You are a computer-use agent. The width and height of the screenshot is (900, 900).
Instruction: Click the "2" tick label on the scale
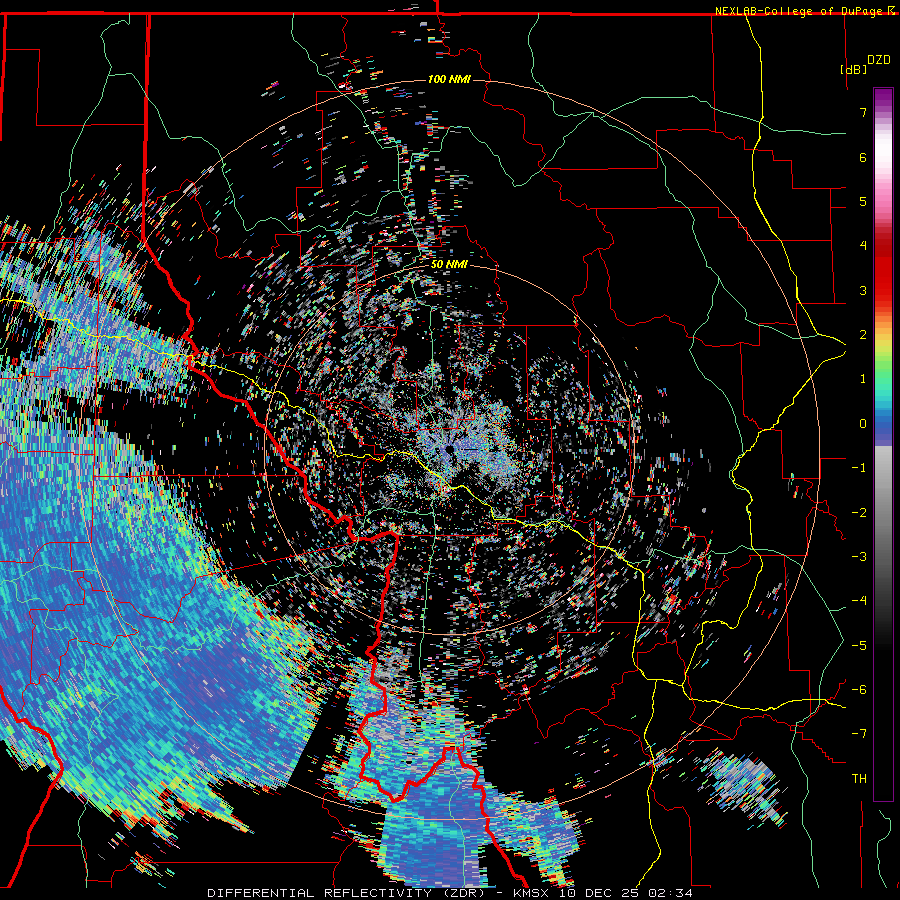point(863,335)
